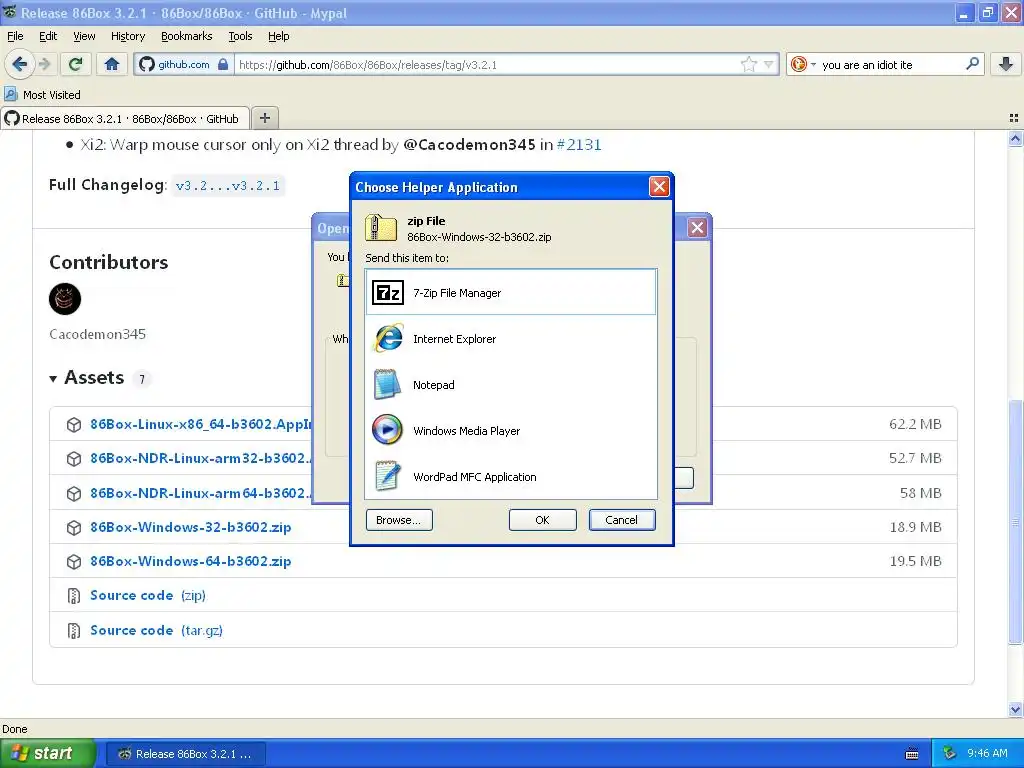Reload the page with the refresh icon
The width and height of the screenshot is (1024, 768).
(x=76, y=64)
